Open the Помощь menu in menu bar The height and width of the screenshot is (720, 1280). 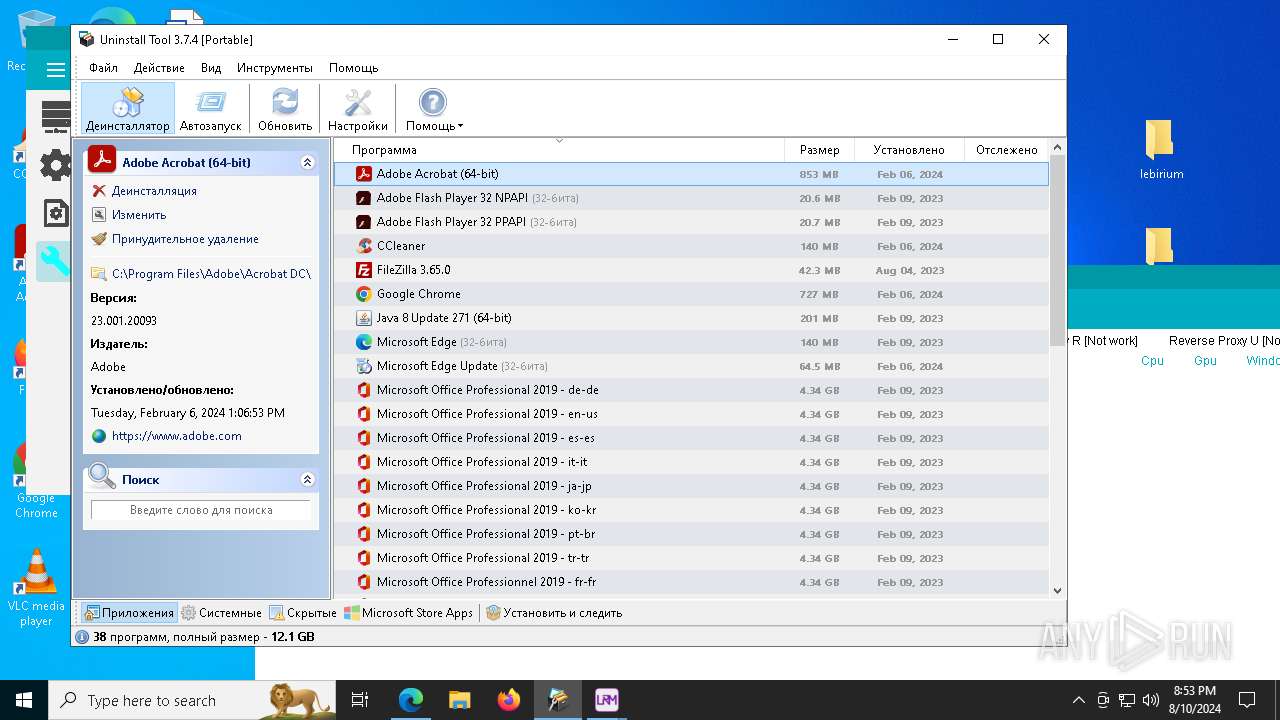(354, 68)
